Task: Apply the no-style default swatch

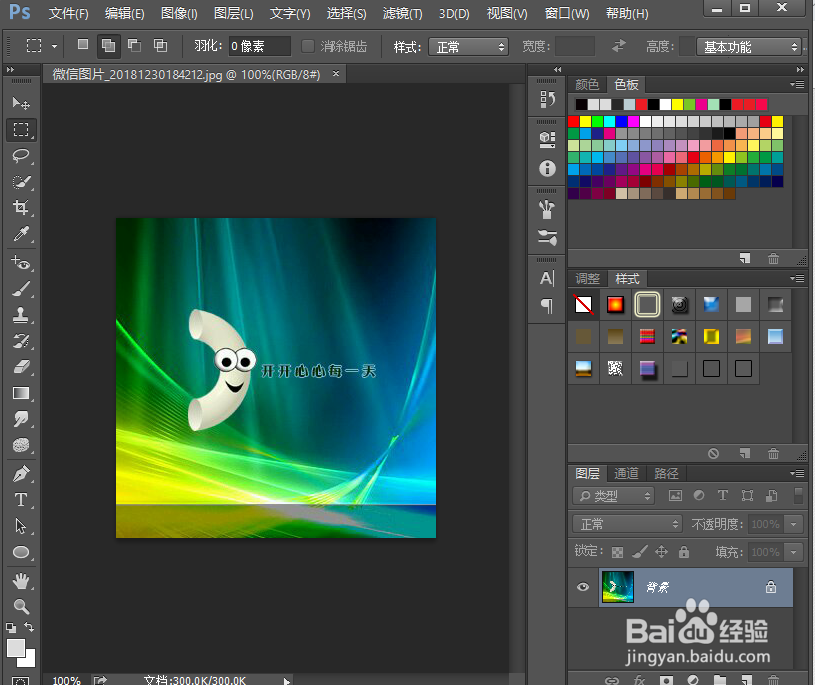Action: [x=583, y=305]
